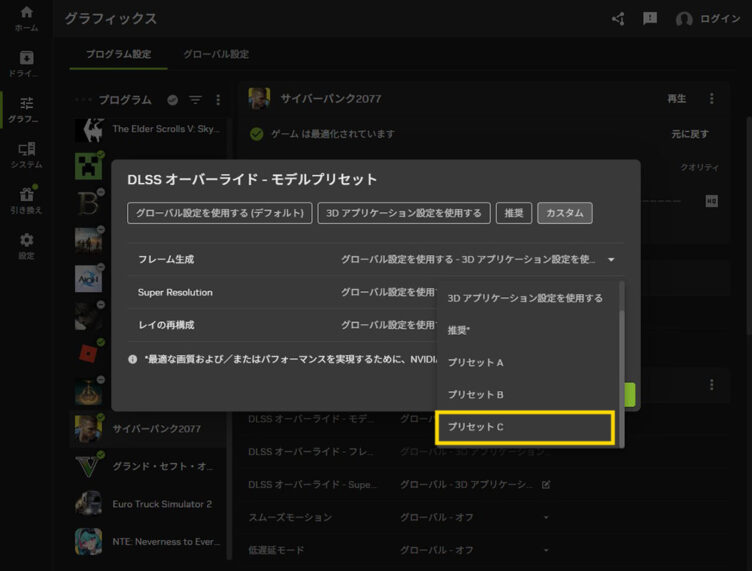Choose the カスタム preset button
The width and height of the screenshot is (752, 571).
[565, 213]
